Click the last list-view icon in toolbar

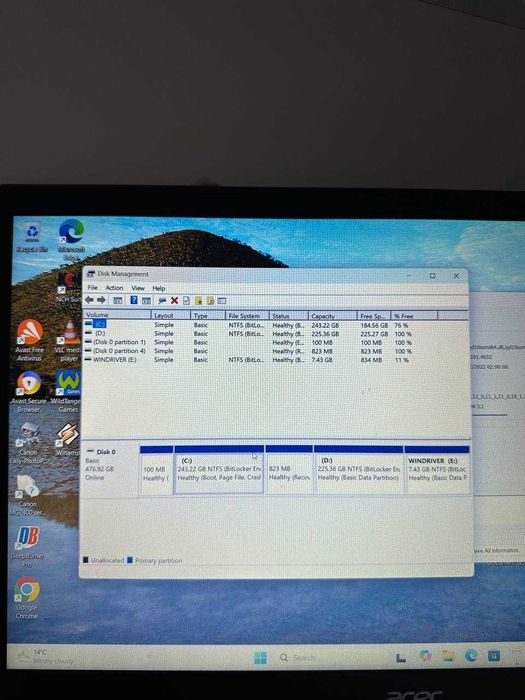222,300
